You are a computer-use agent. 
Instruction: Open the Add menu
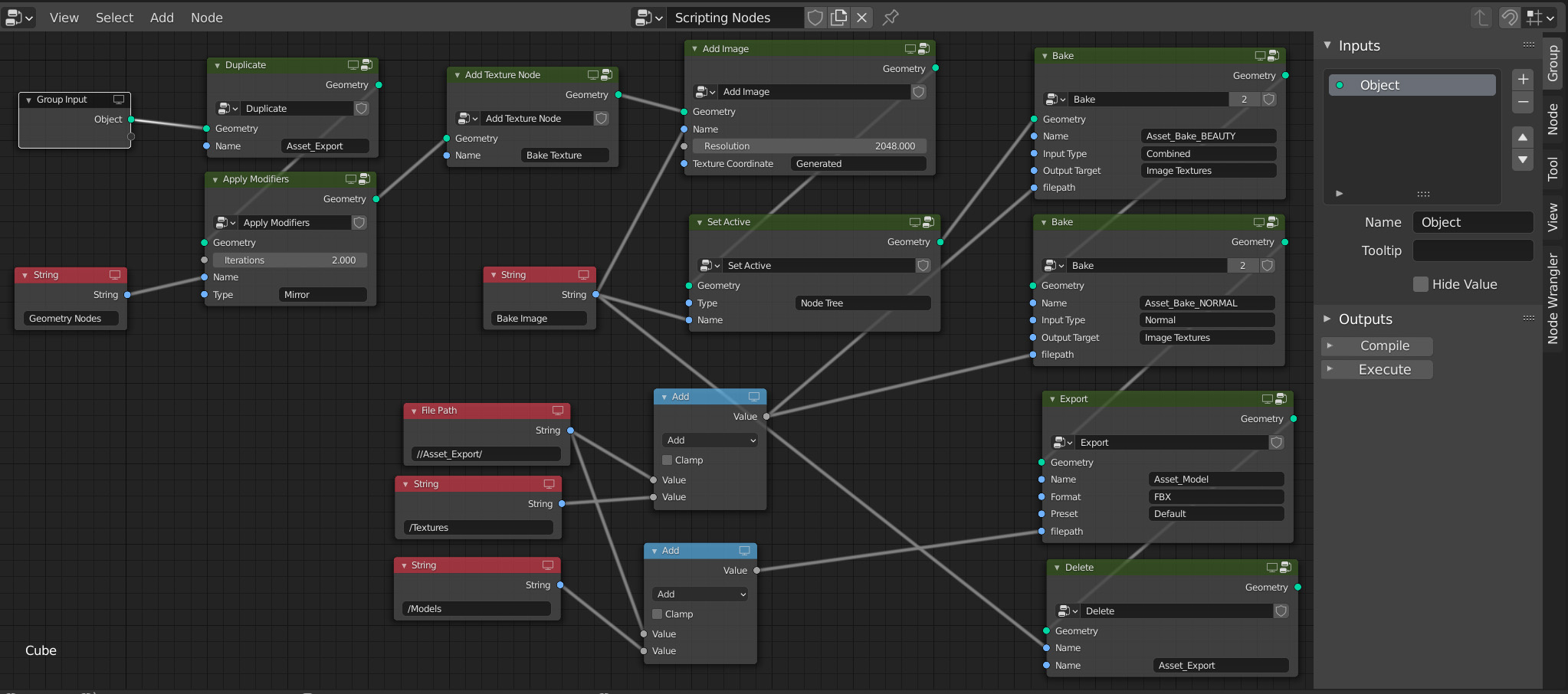(162, 18)
